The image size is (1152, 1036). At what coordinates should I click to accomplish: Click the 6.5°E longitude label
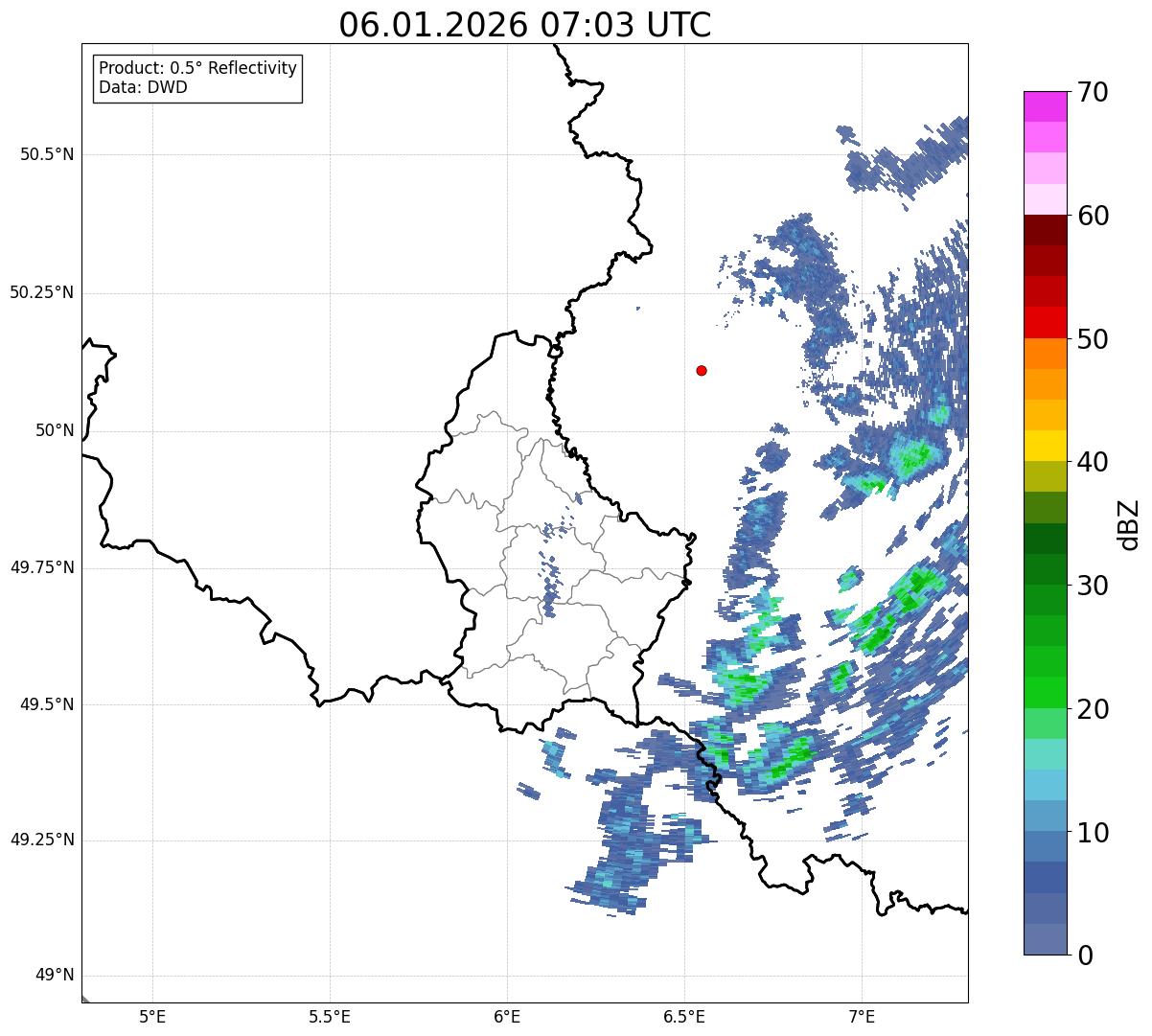click(x=684, y=1016)
